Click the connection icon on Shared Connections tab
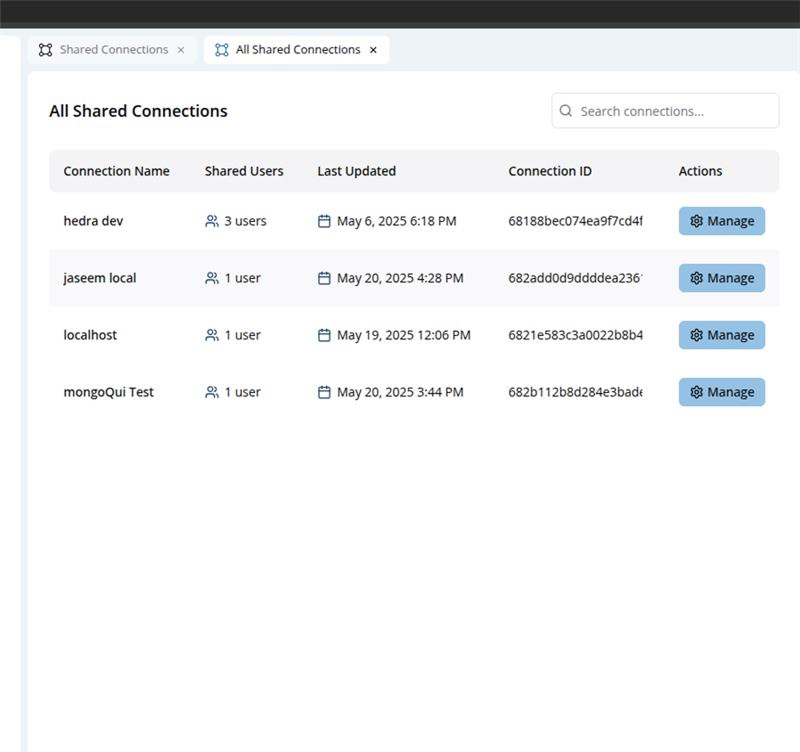This screenshot has width=800, height=752. [x=45, y=50]
